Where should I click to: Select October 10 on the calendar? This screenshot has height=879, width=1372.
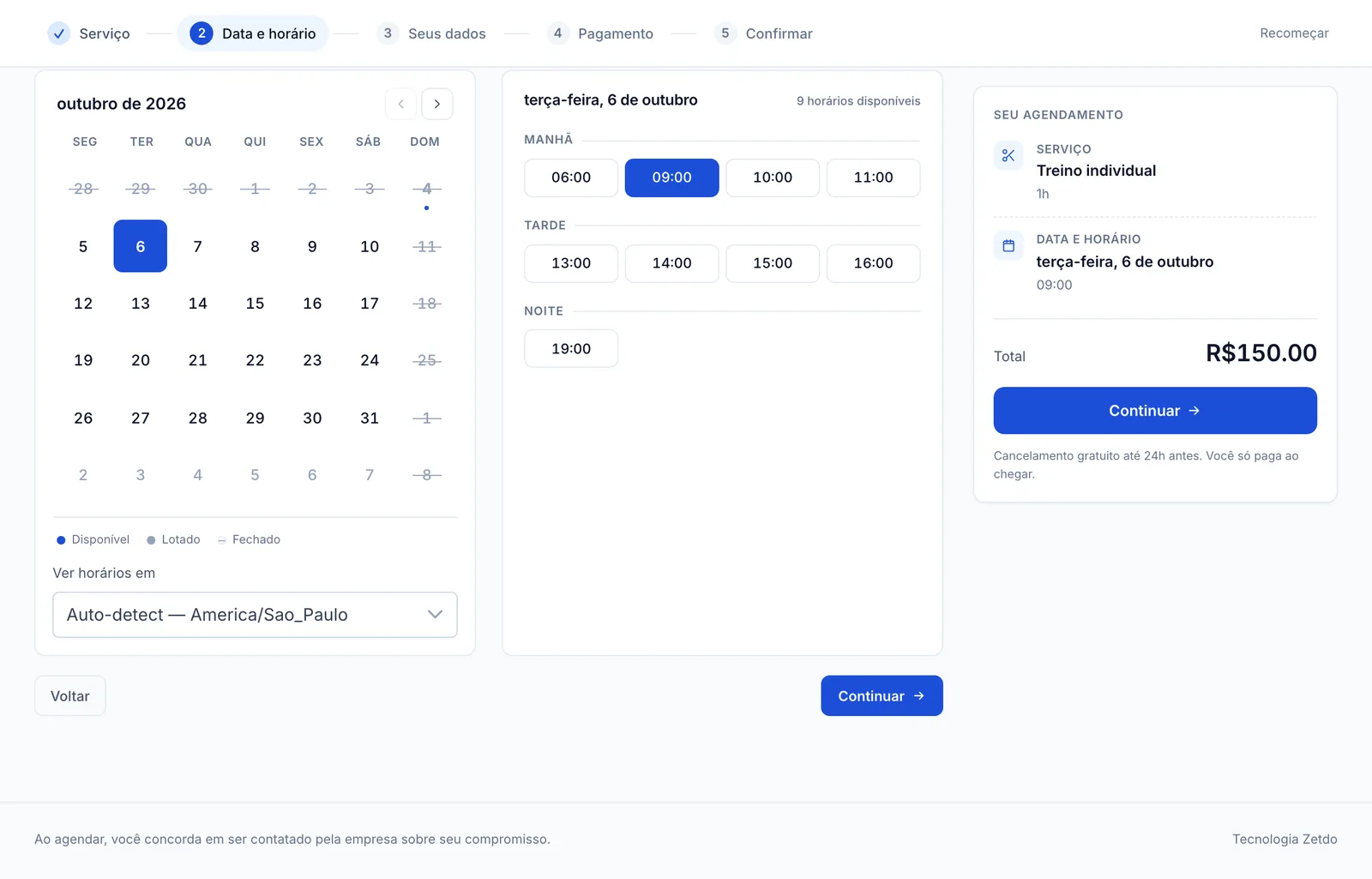coord(370,246)
